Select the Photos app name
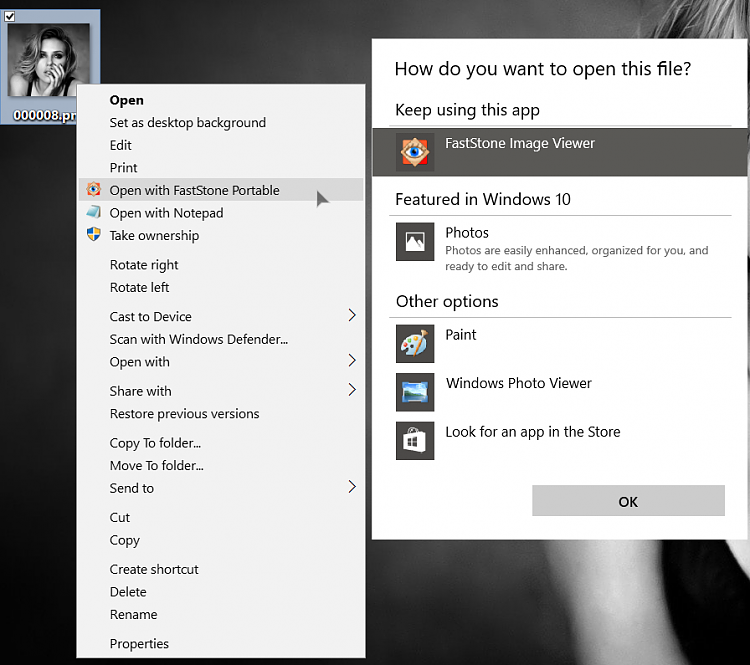This screenshot has height=665, width=750. tap(467, 233)
